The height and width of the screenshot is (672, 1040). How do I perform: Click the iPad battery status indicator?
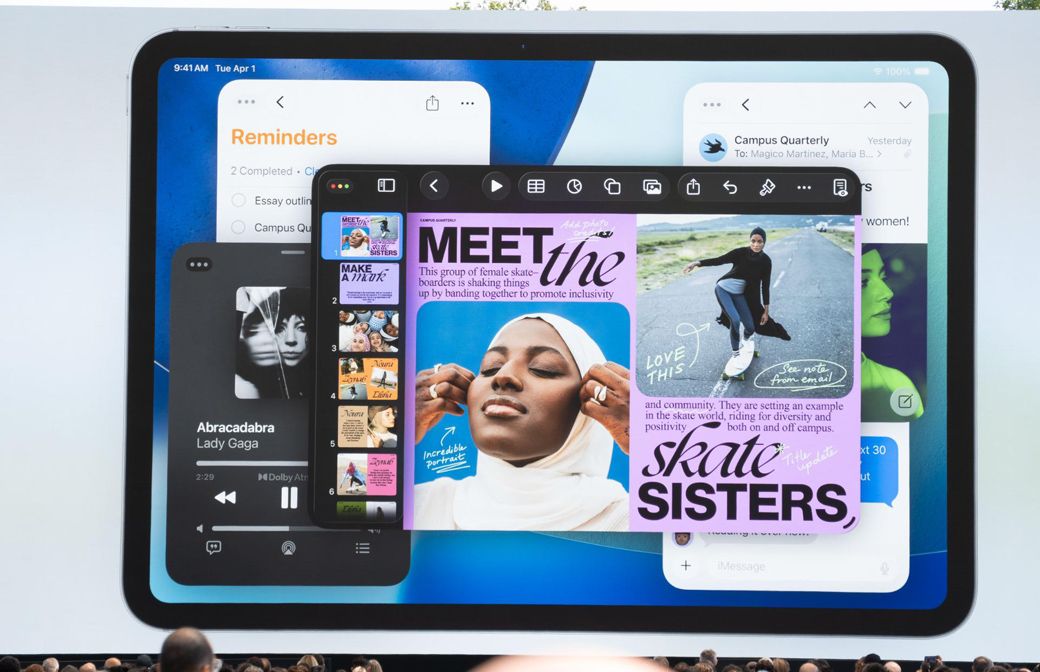click(x=921, y=71)
